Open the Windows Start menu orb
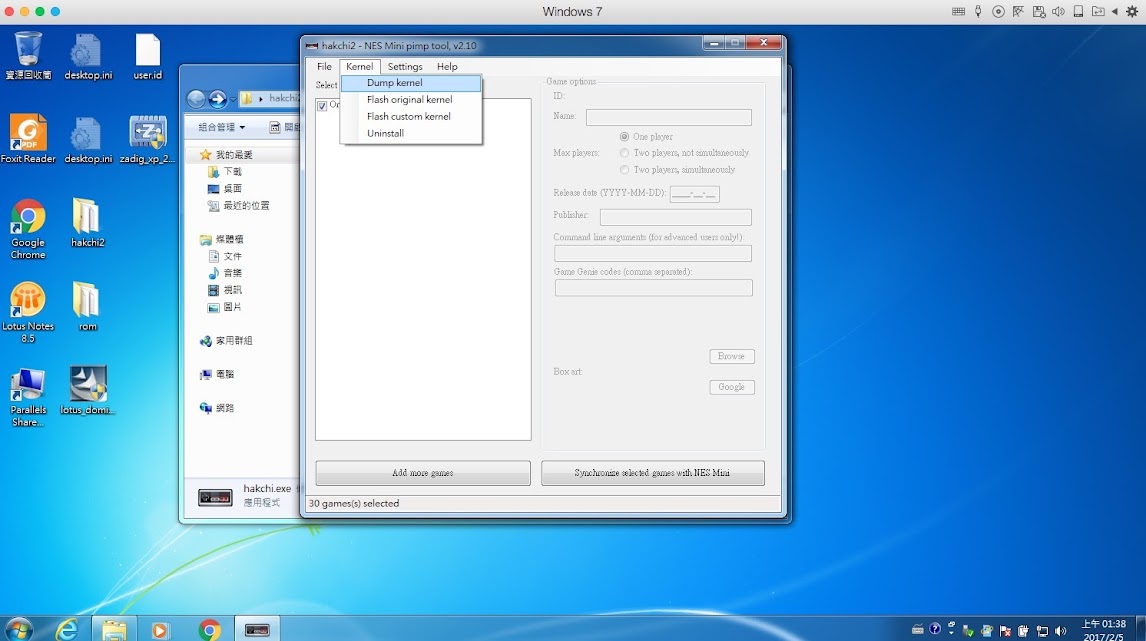The image size is (1146, 641). click(19, 629)
